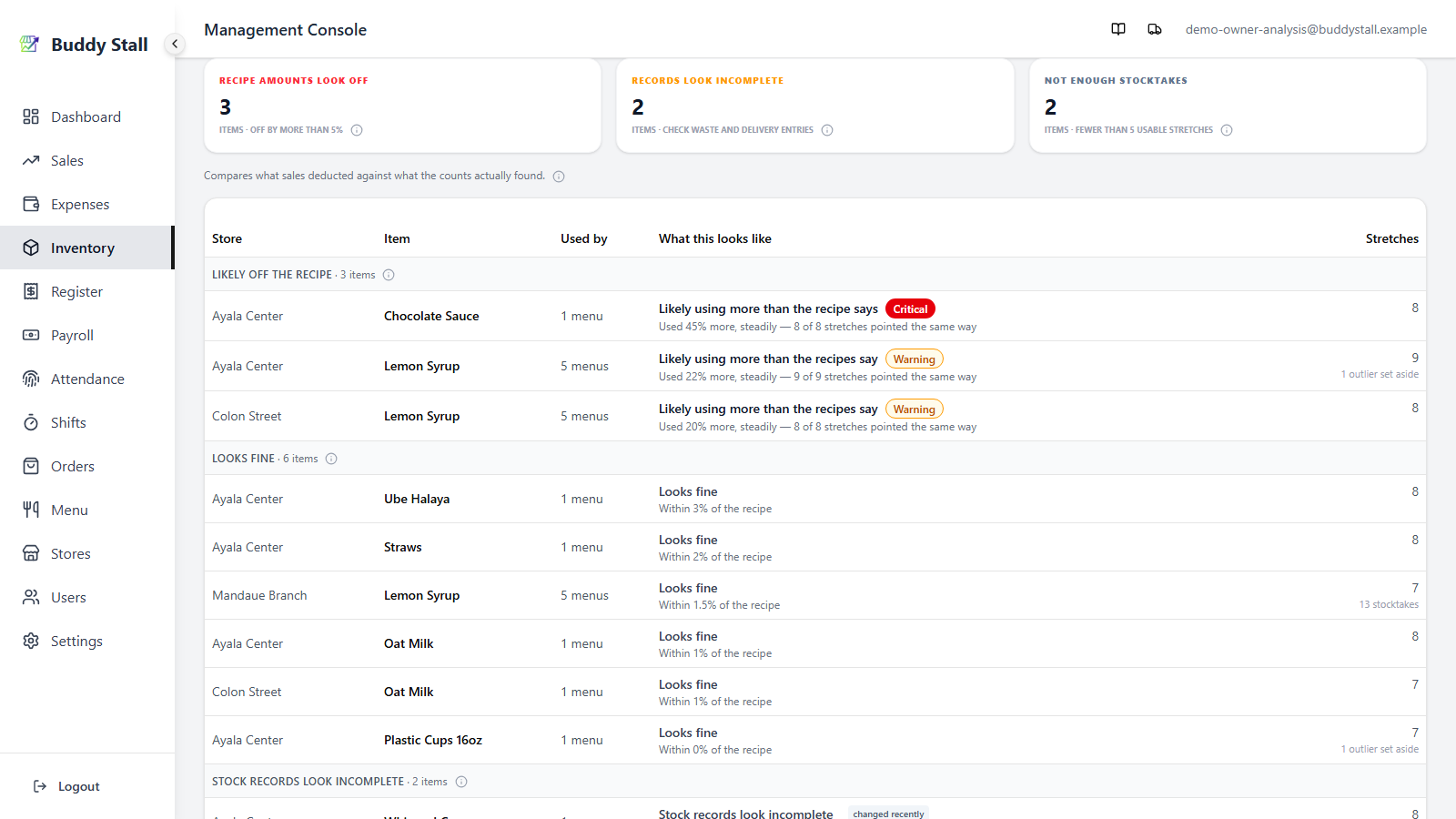This screenshot has width=1456, height=819.
Task: Click Management Console title
Action: tap(285, 30)
